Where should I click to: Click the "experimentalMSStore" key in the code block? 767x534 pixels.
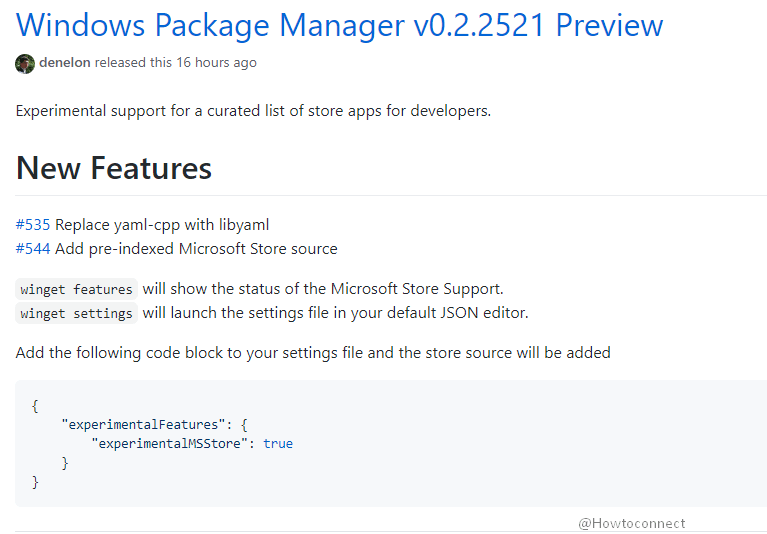coord(170,444)
